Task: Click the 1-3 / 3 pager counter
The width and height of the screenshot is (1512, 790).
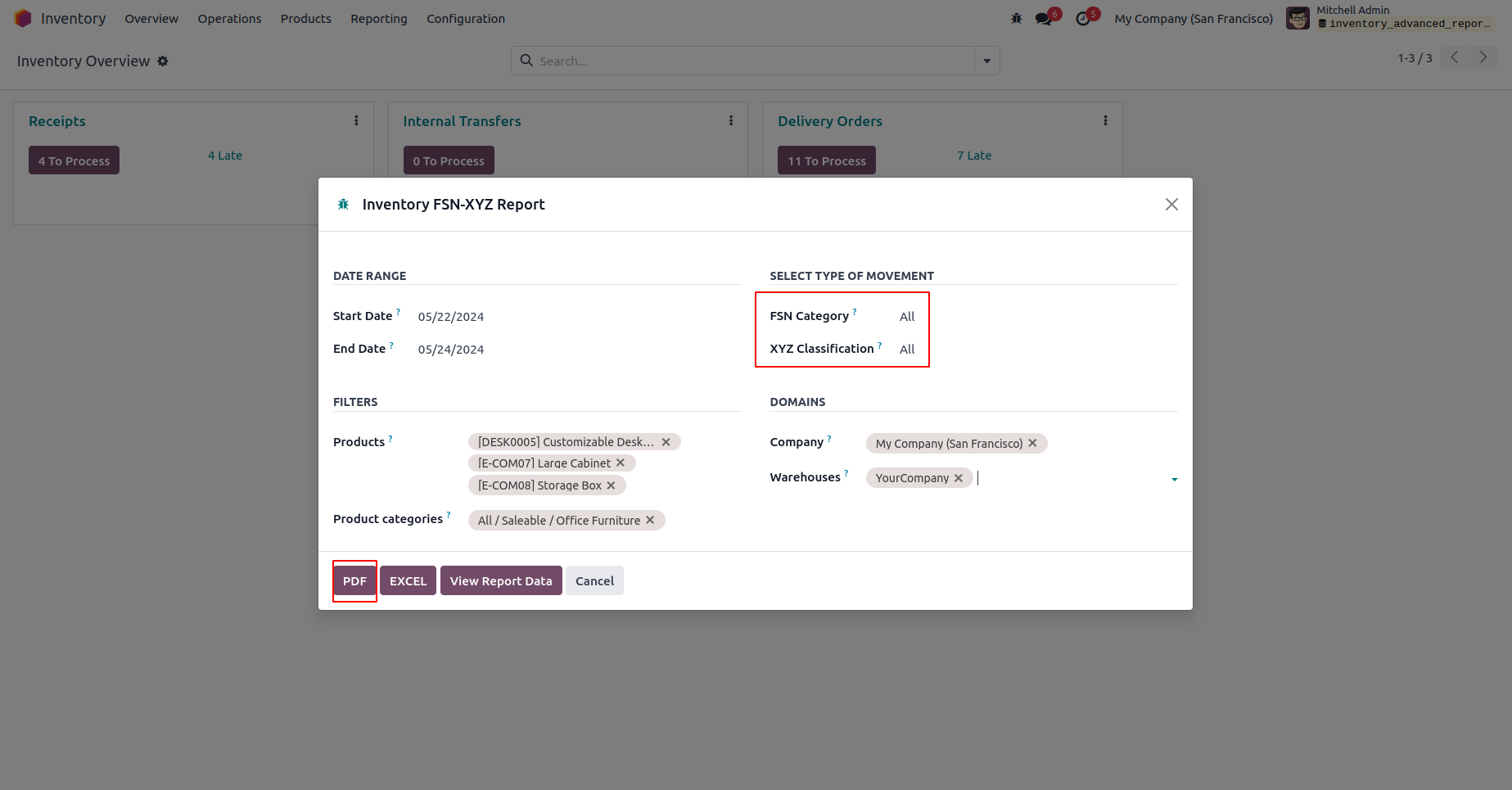Action: [1415, 58]
